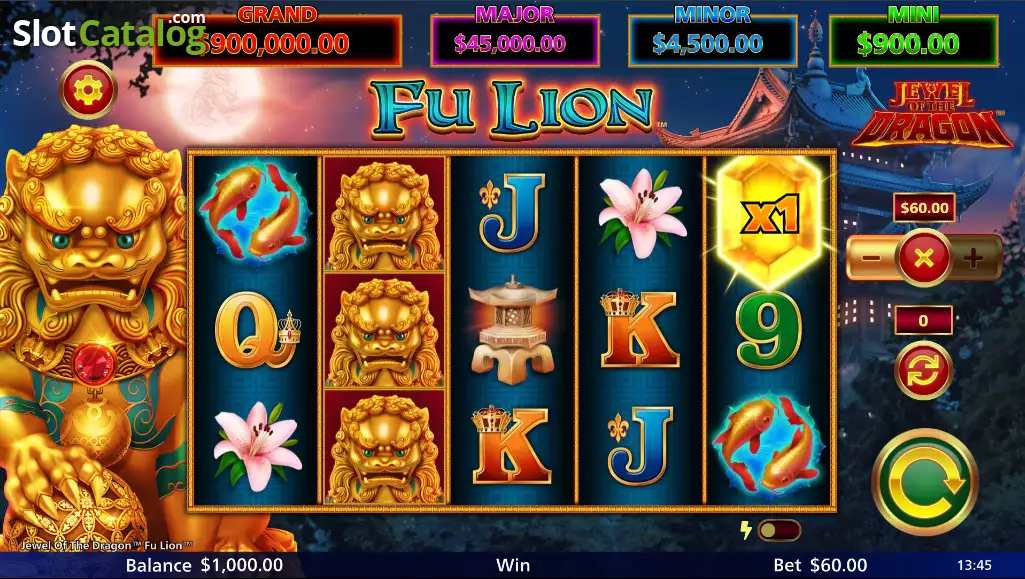Viewport: 1025px width, 579px height.
Task: Click the green 9 symbol
Action: (769, 330)
